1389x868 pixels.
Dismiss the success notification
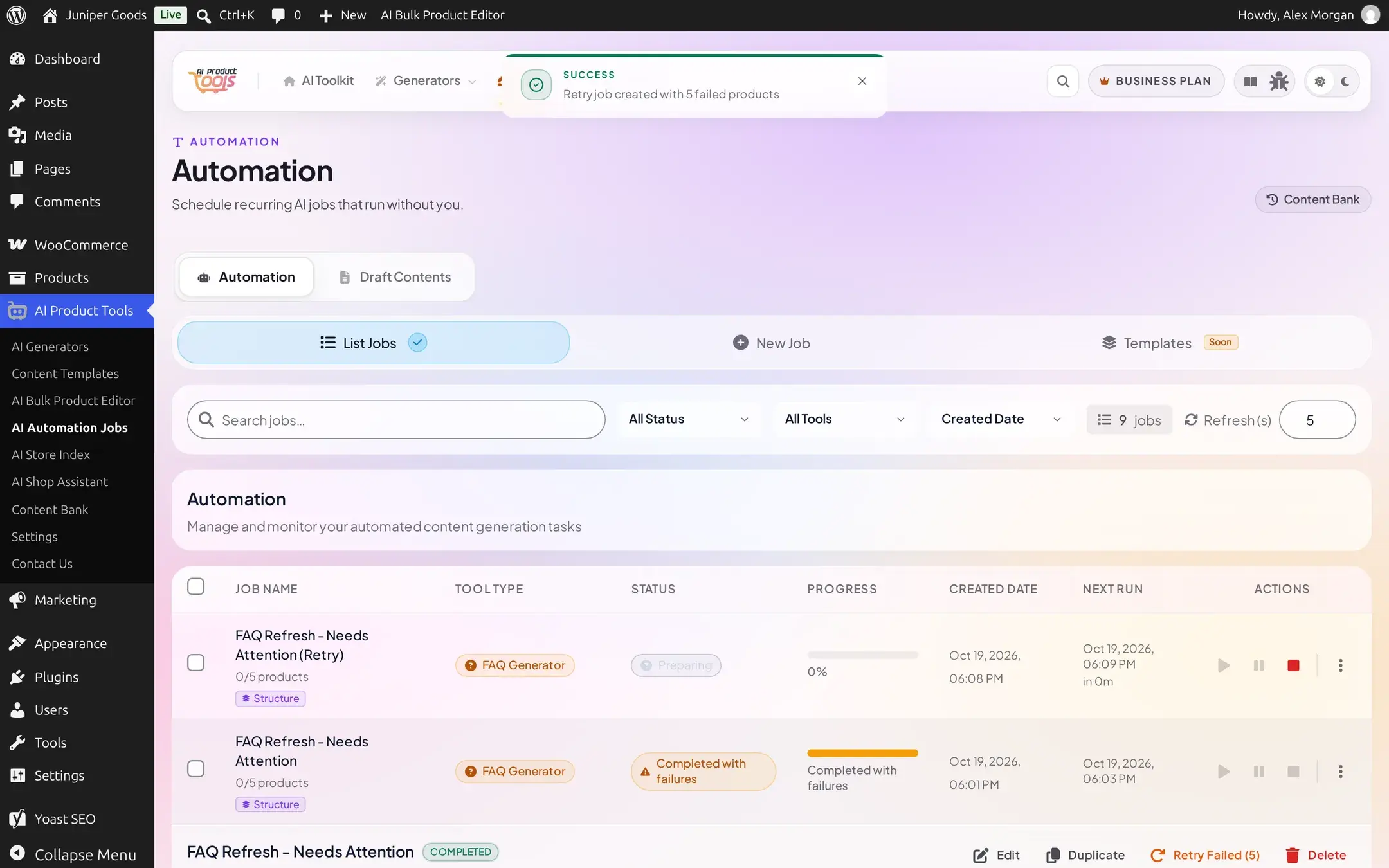click(x=862, y=81)
